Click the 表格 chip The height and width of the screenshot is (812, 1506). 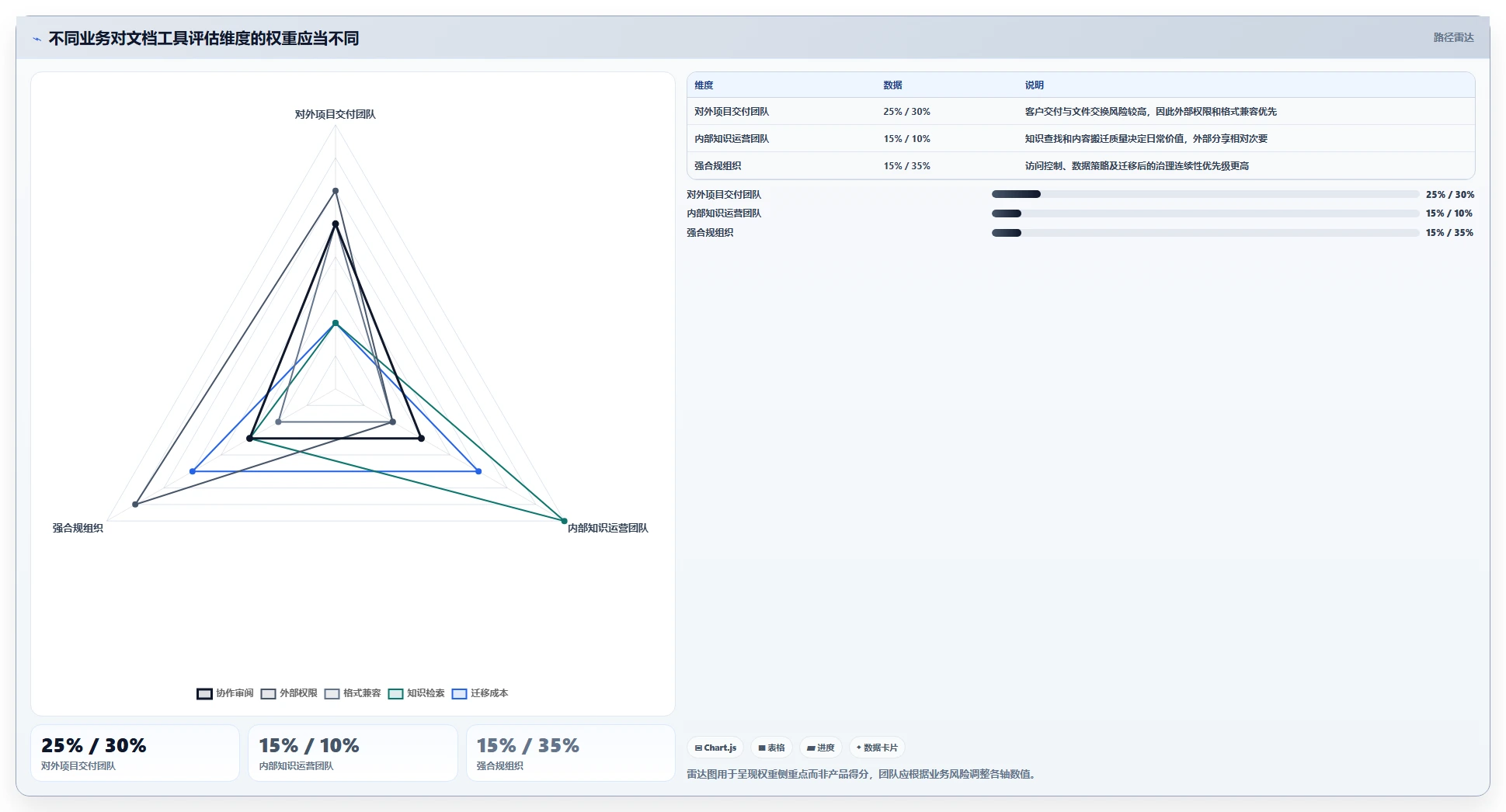click(771, 748)
